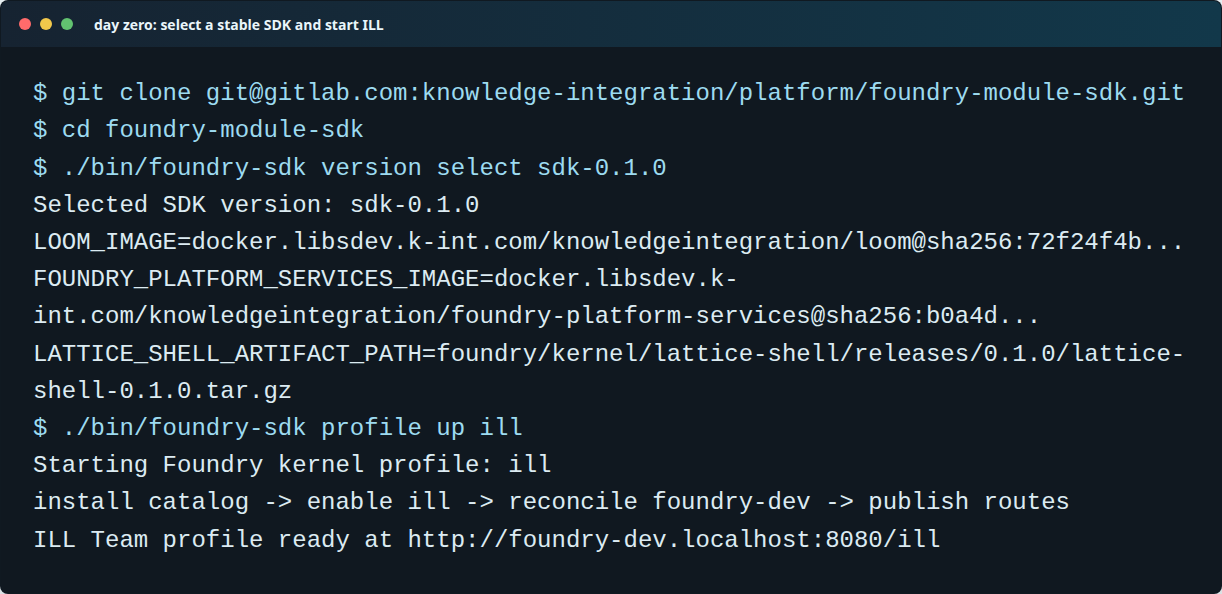Click the 'int.com/knowledgeintegration/foundry-platform-services@sha256:b0a4d...' line
1222x594 pixels.
click(x=537, y=316)
